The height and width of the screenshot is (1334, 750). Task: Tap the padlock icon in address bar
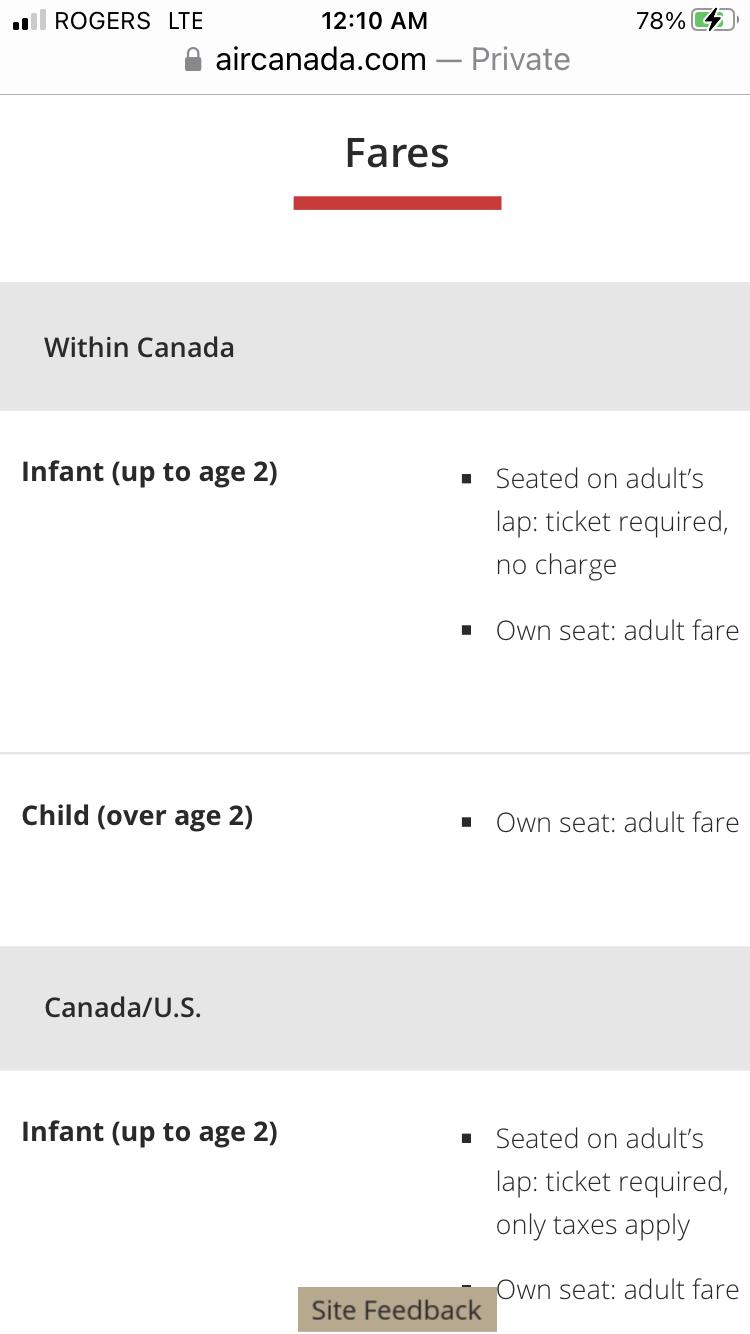click(x=194, y=60)
